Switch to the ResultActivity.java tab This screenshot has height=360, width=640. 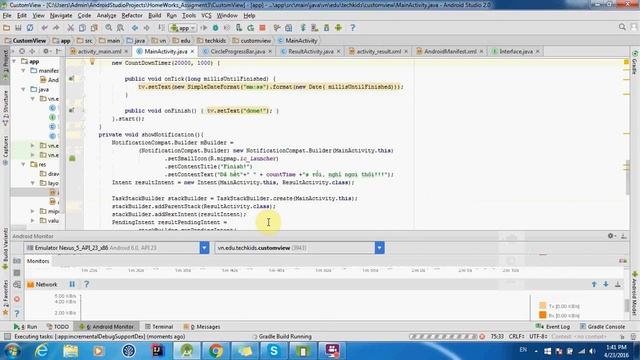tap(311, 51)
